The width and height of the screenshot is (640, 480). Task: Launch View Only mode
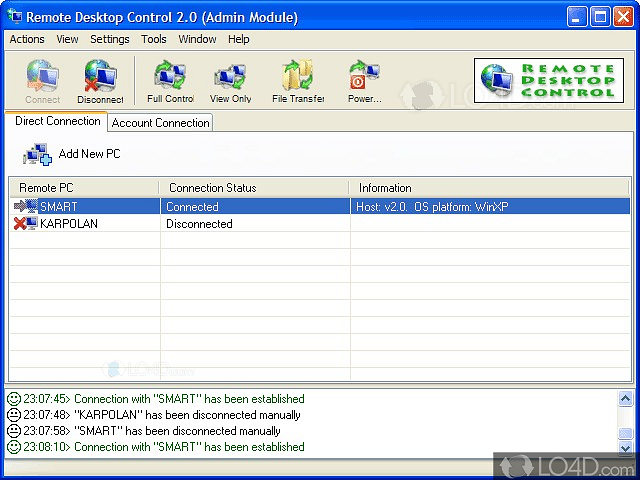tap(230, 78)
